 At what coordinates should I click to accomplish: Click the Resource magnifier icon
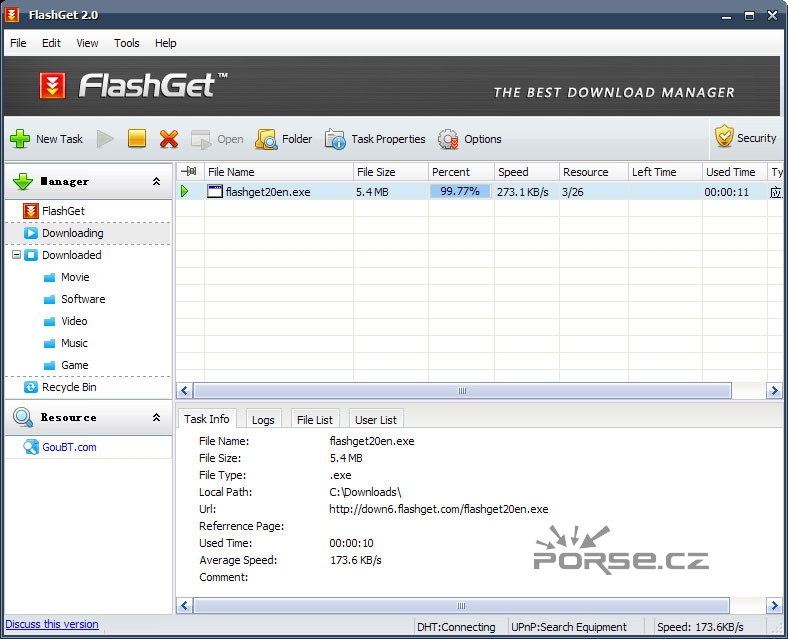tap(23, 417)
